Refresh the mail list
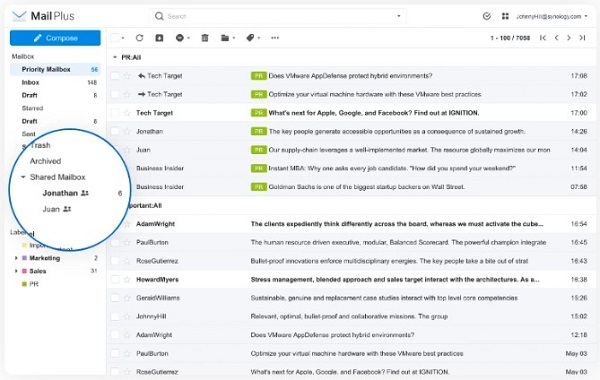Screen dimensions: 600x380 [139, 38]
